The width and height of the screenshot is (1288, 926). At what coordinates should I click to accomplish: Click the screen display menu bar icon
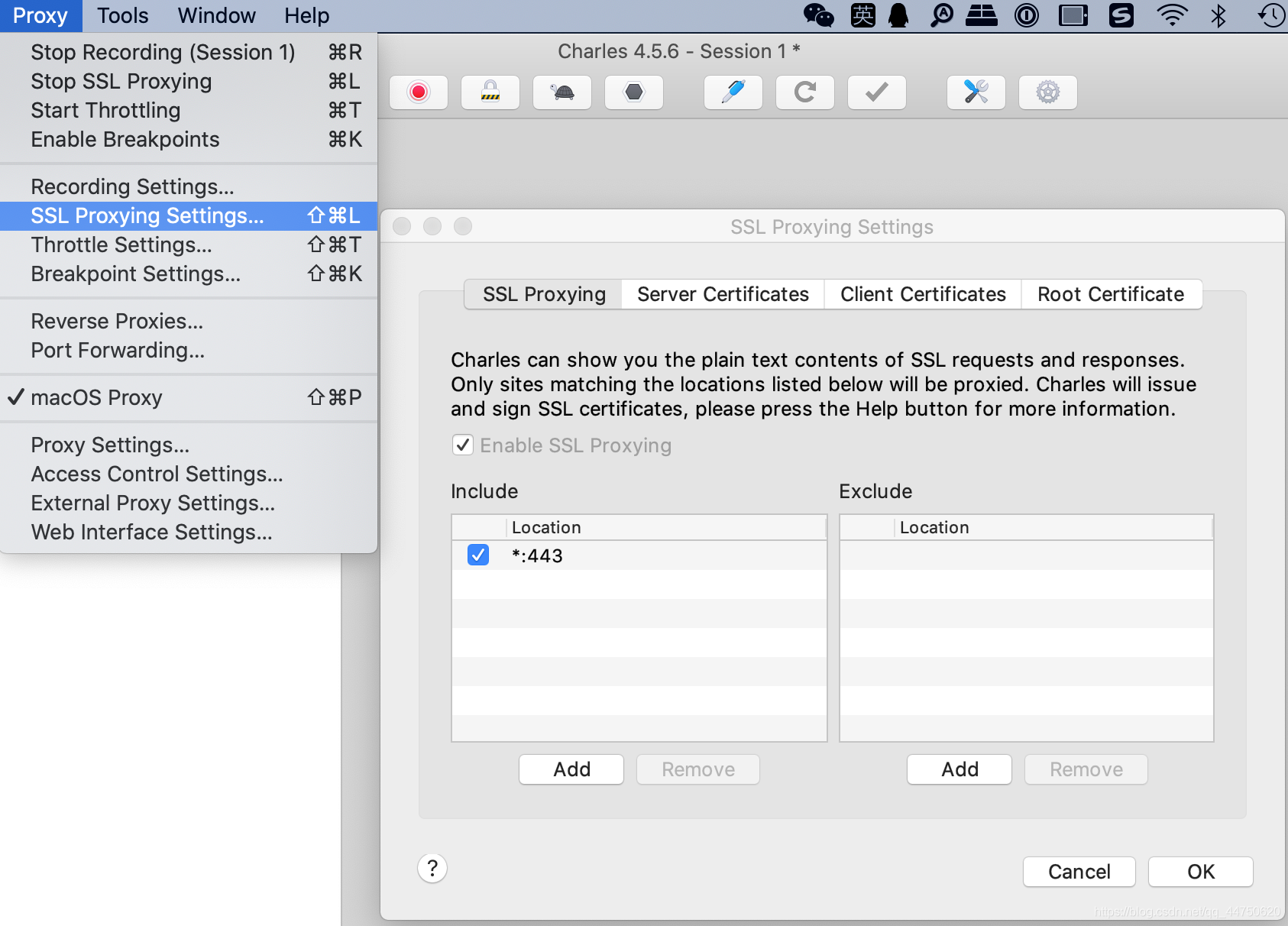click(x=1073, y=15)
